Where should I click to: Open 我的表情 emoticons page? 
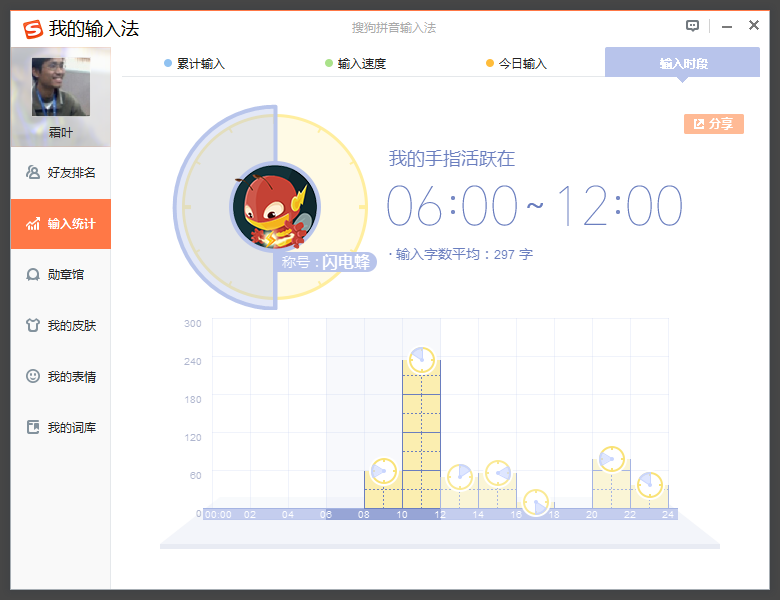pyautogui.click(x=61, y=377)
